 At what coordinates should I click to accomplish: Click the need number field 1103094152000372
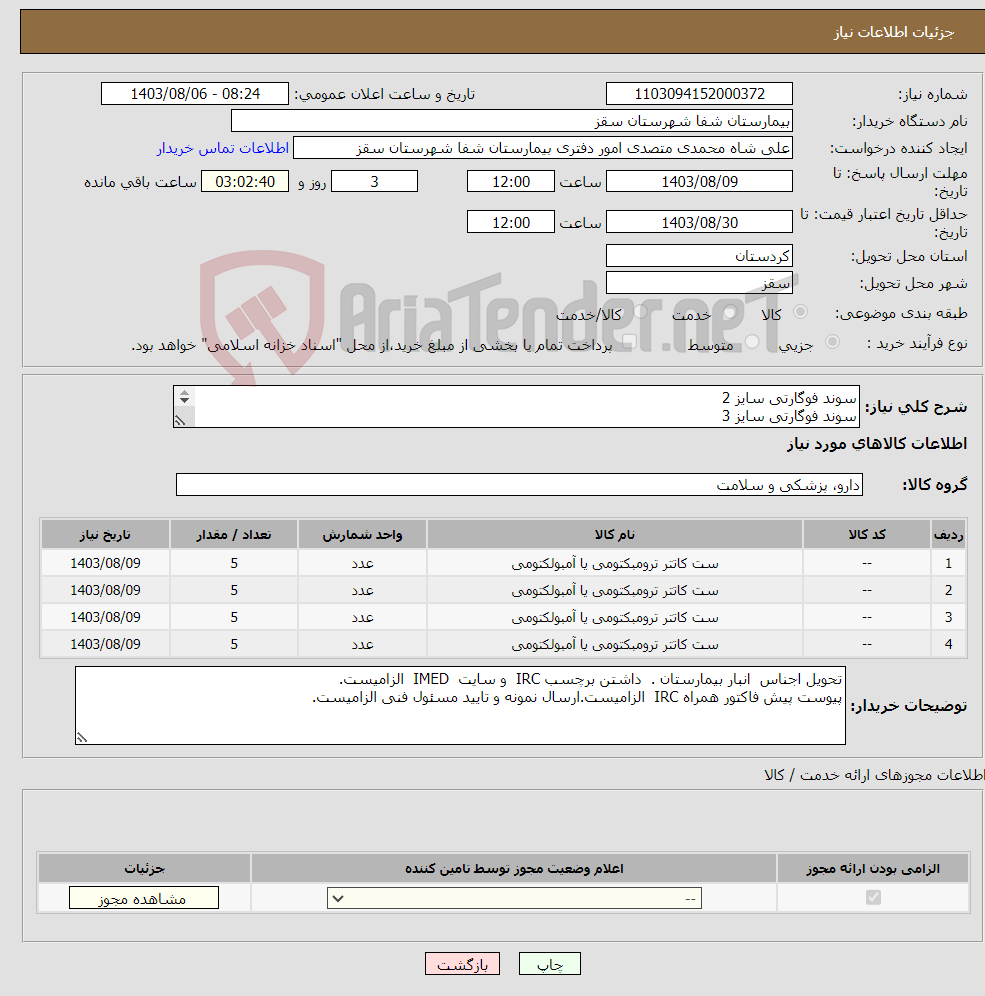[x=699, y=94]
